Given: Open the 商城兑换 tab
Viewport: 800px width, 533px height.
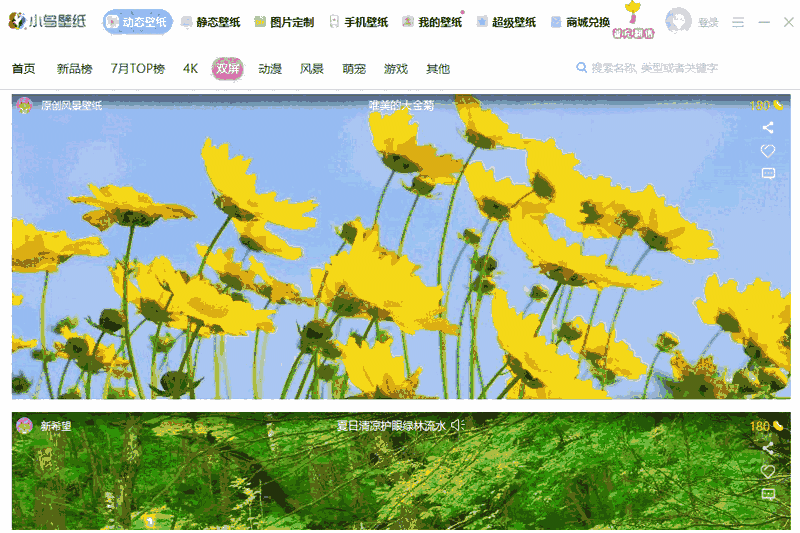Looking at the screenshot, I should (580, 22).
